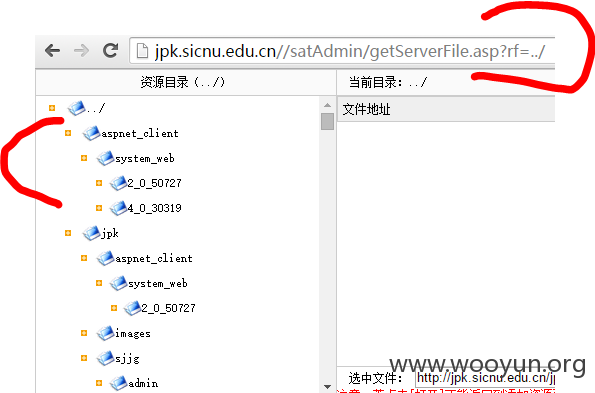Collapse the root ../ tree node
595x393 pixels.
(52, 108)
